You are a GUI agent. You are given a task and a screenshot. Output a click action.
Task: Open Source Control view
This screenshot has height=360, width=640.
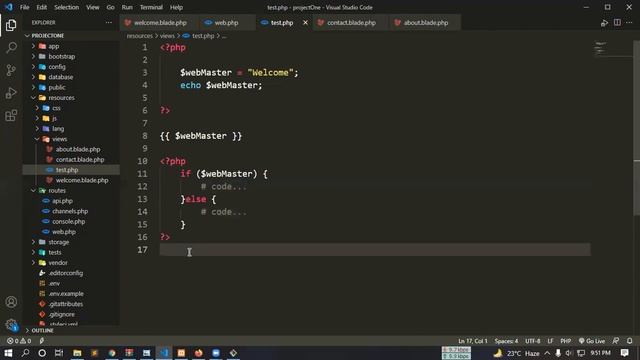pyautogui.click(x=11, y=70)
